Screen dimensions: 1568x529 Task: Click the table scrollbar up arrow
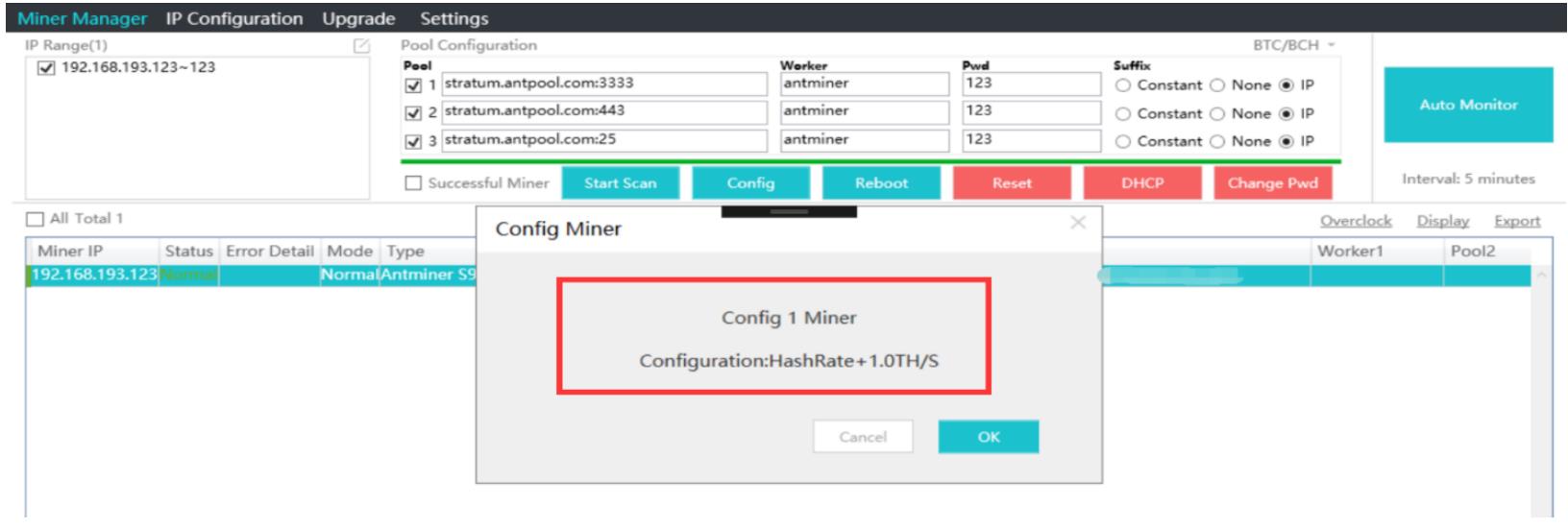[1544, 276]
